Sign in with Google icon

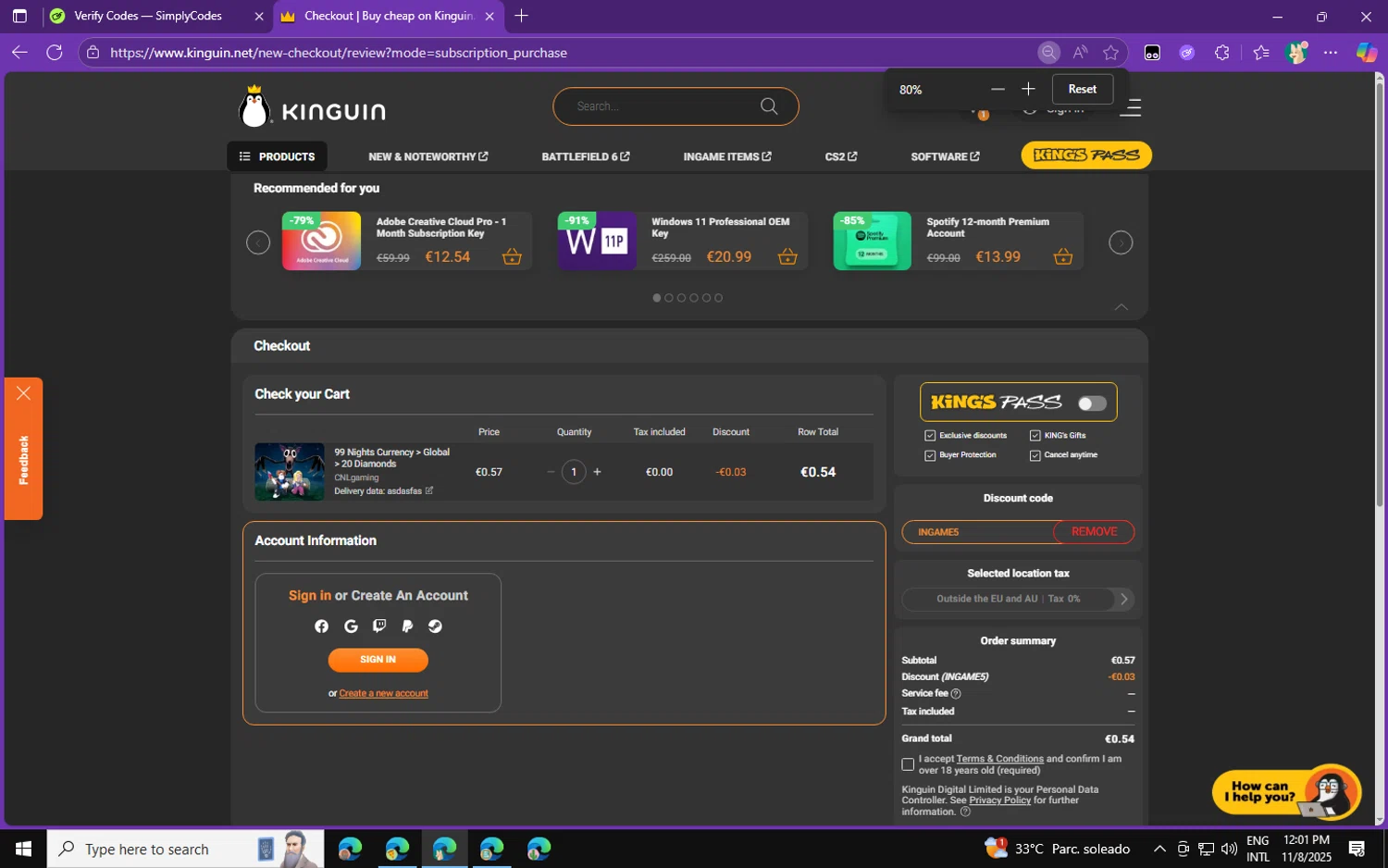pos(351,626)
